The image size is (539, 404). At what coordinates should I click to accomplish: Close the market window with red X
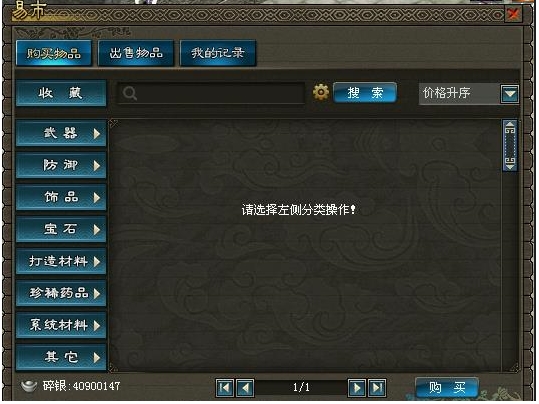[x=513, y=14]
